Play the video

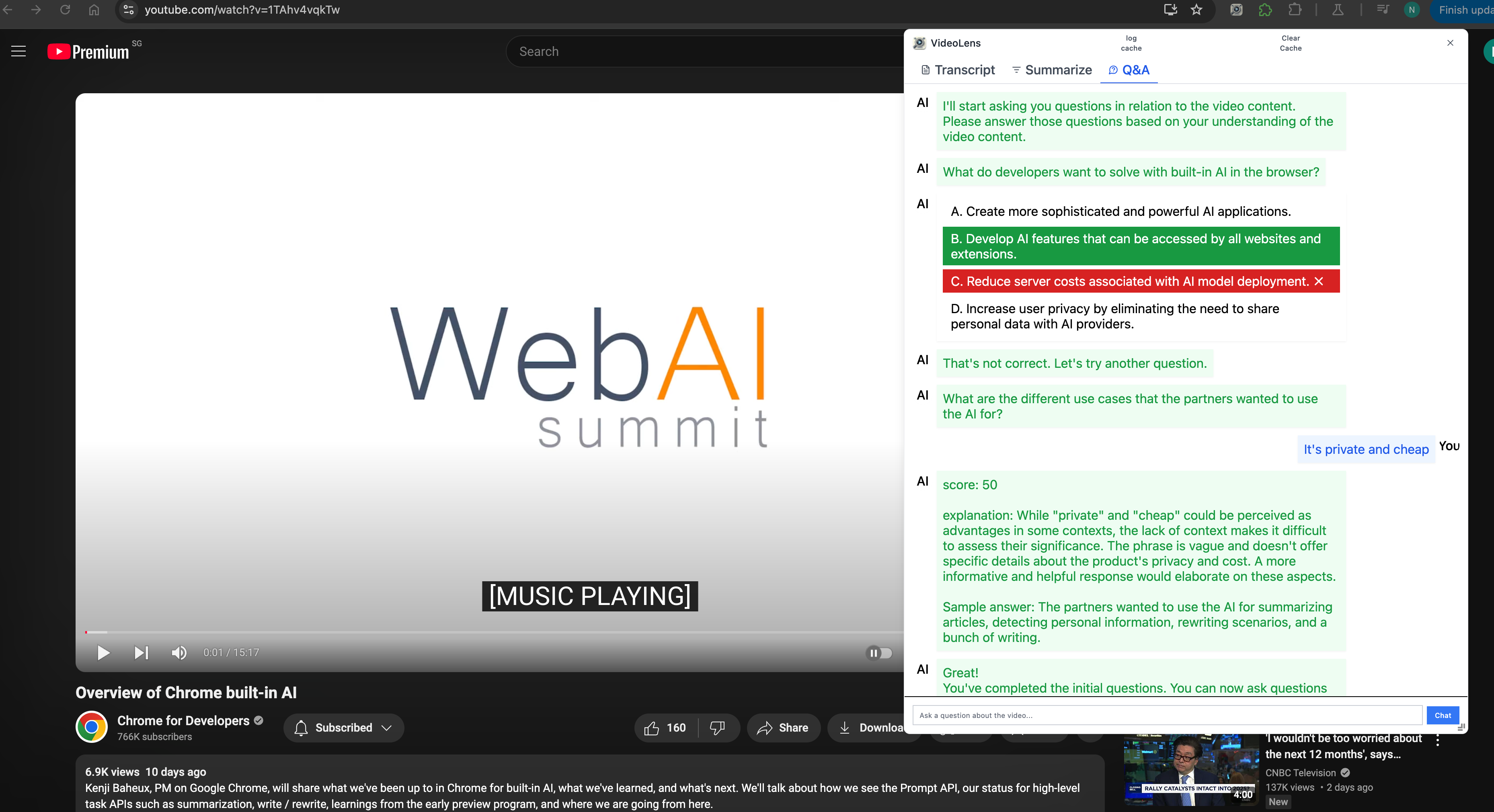pos(103,653)
